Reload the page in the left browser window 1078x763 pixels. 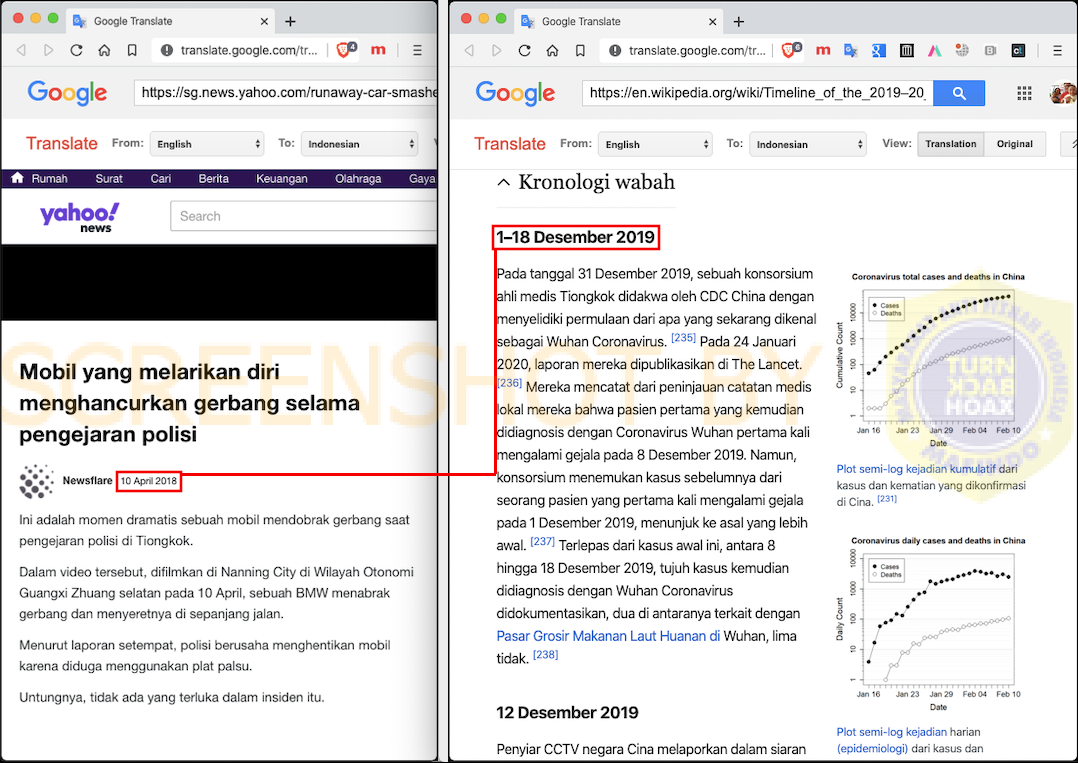pos(76,50)
